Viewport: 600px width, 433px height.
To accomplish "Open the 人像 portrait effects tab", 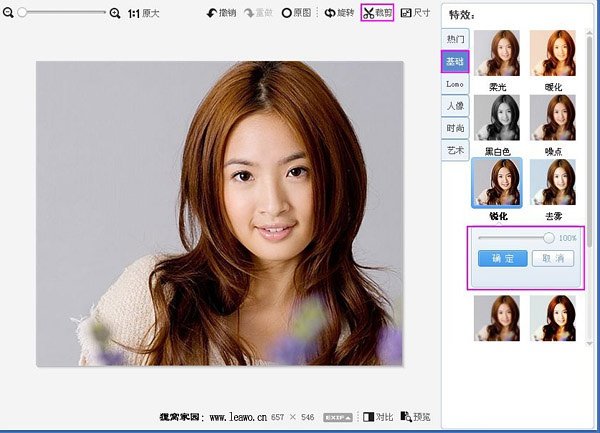I will (x=455, y=106).
